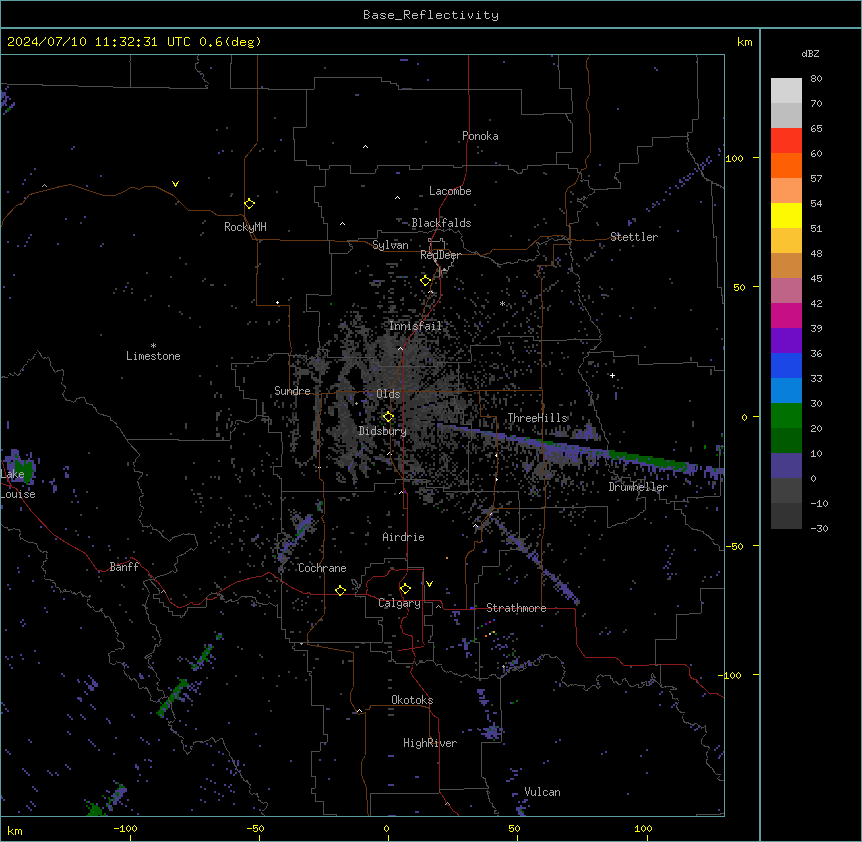Click the Limestone label
Viewport: 862px width, 842px height.
(153, 356)
